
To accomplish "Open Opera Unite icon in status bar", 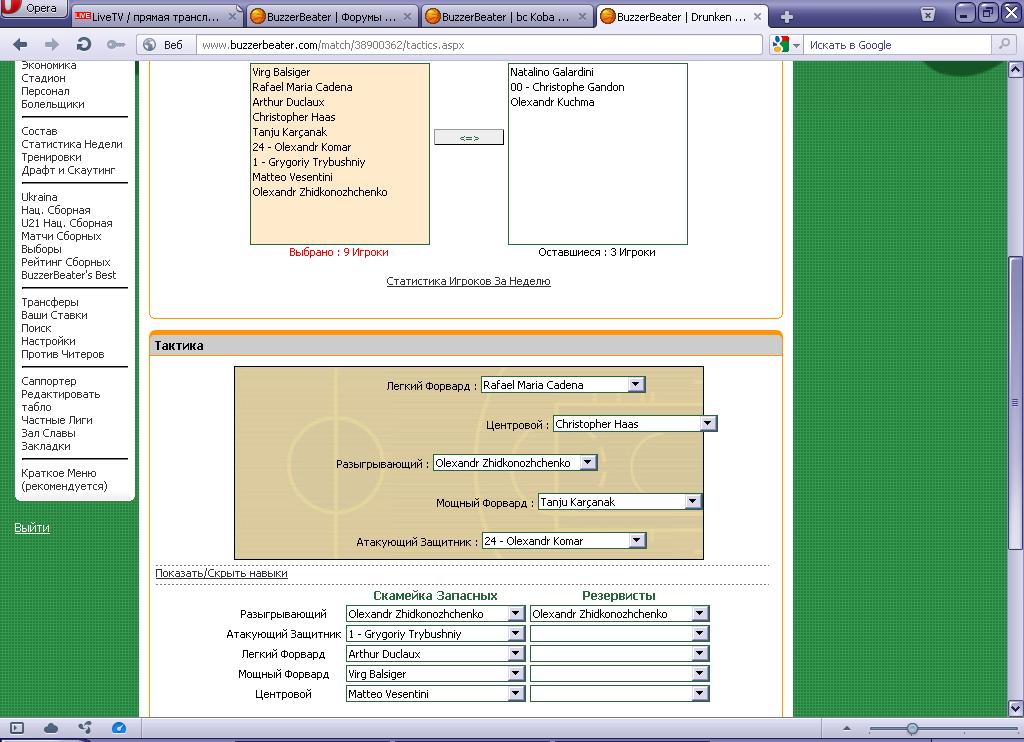I will pyautogui.click(x=84, y=728).
